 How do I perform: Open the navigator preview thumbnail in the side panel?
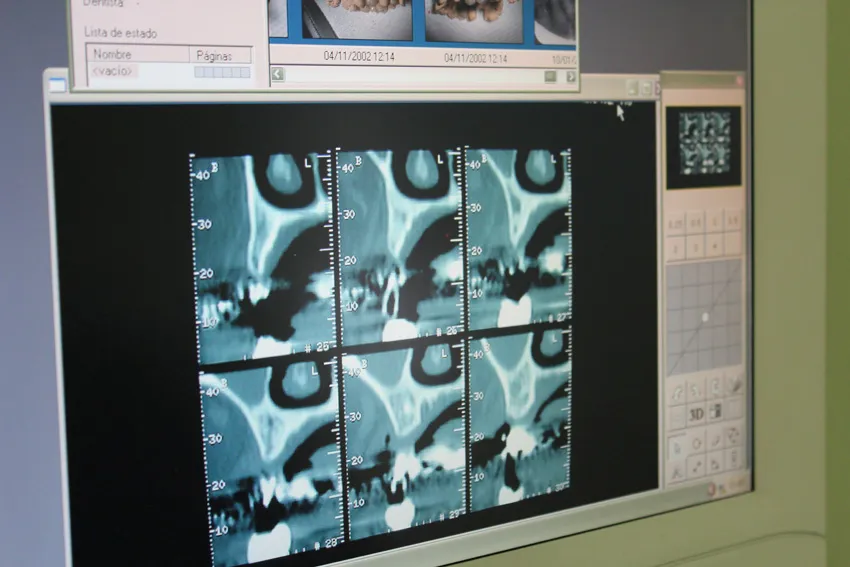(x=704, y=145)
